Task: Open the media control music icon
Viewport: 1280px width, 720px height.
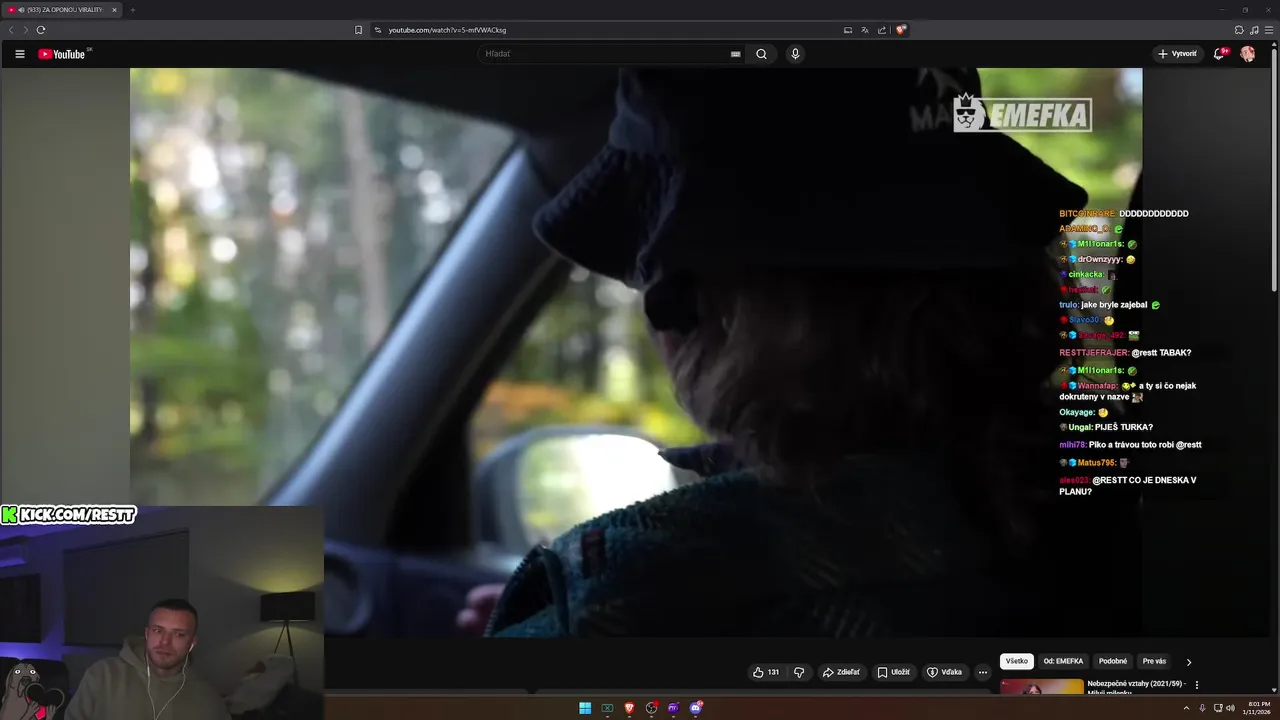Action: coord(1254,30)
